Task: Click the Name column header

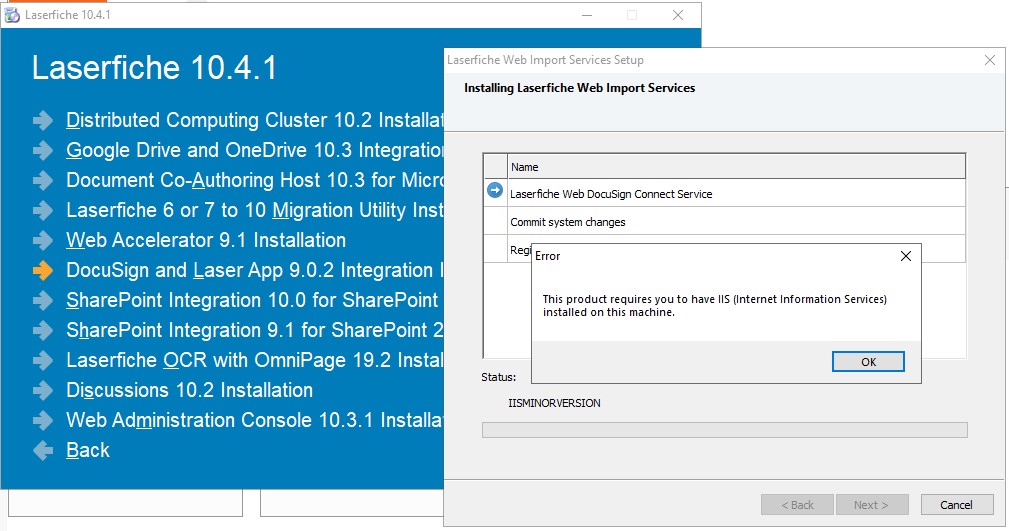Action: pyautogui.click(x=736, y=167)
